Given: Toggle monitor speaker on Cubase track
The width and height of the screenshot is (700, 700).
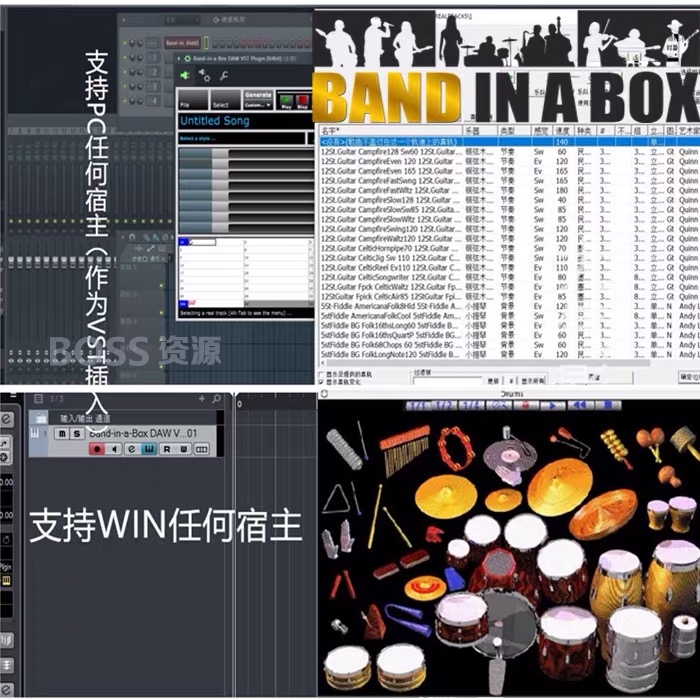Looking at the screenshot, I should click(x=115, y=449).
